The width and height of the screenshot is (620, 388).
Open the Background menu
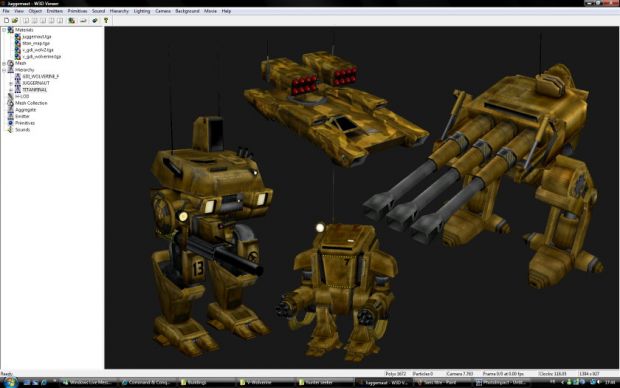click(x=187, y=11)
